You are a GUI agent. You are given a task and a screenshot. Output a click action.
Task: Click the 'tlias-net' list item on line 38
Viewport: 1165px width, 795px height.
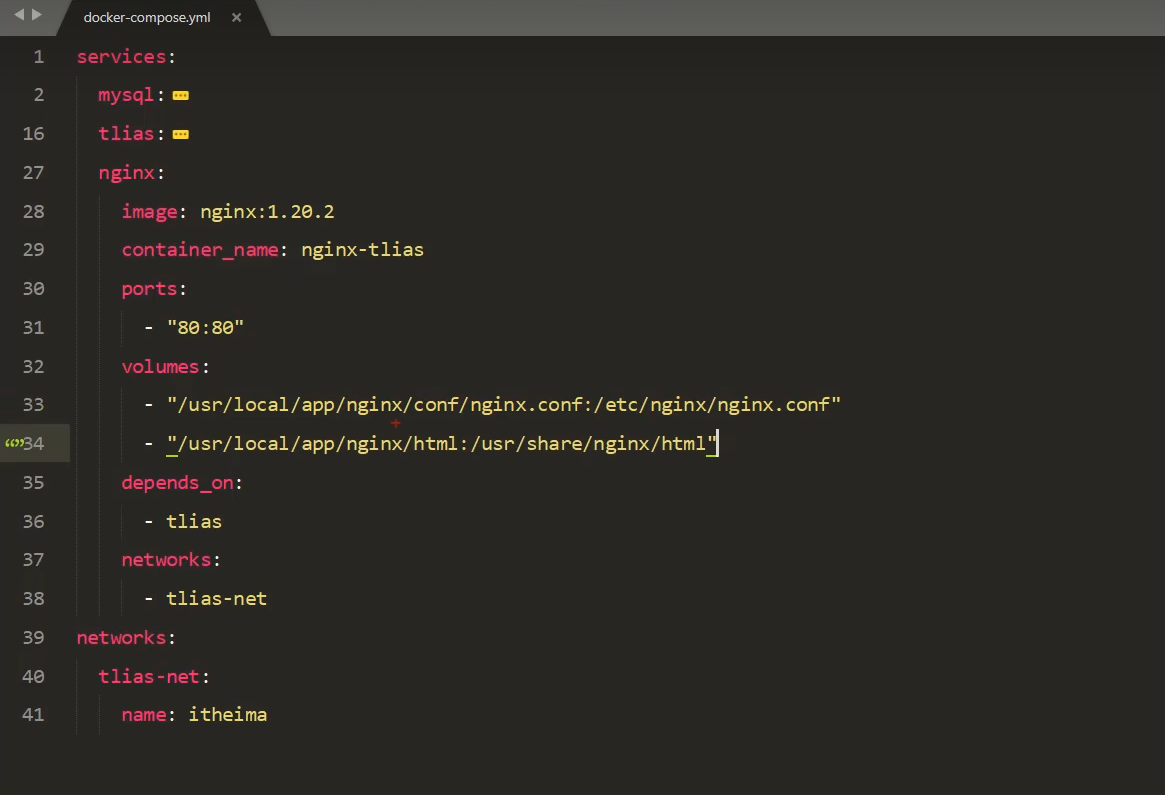[216, 599]
